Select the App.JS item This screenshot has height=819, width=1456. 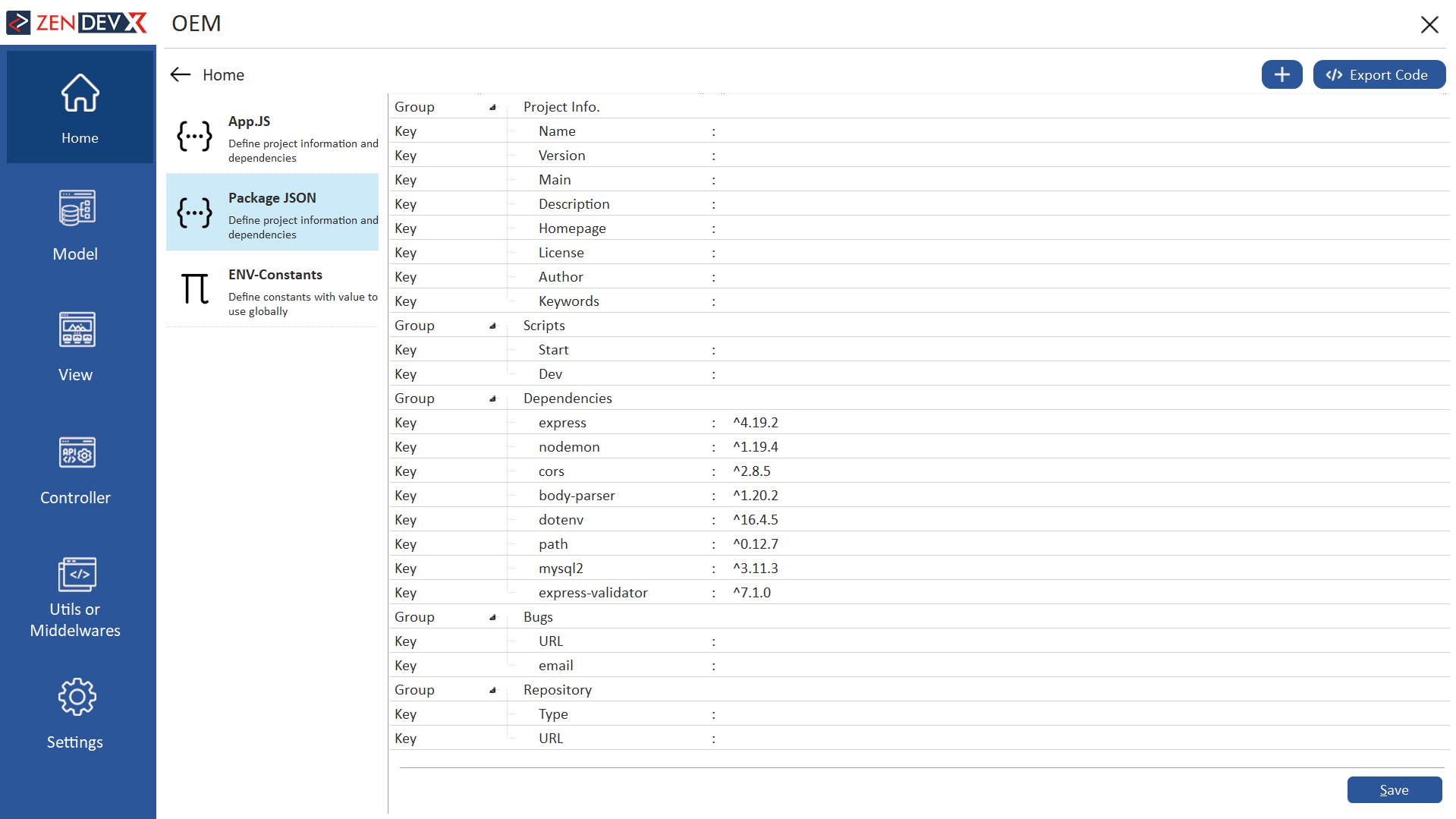click(x=273, y=137)
